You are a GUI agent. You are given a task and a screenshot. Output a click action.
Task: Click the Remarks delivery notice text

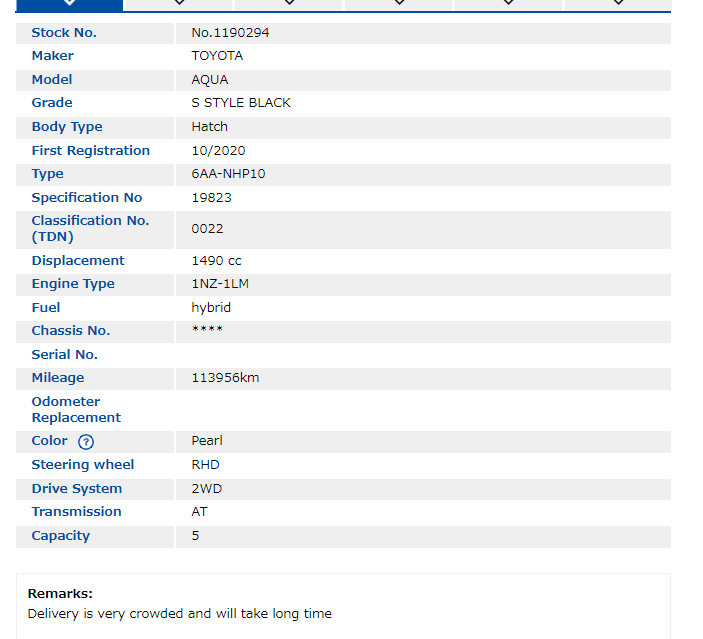pyautogui.click(x=179, y=613)
